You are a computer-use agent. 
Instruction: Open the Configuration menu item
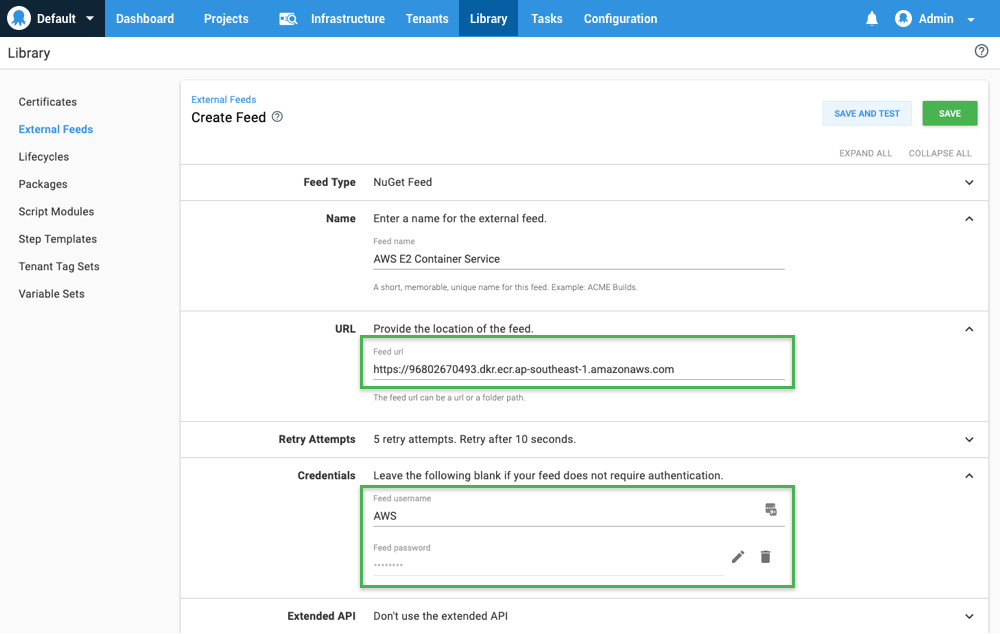click(620, 18)
